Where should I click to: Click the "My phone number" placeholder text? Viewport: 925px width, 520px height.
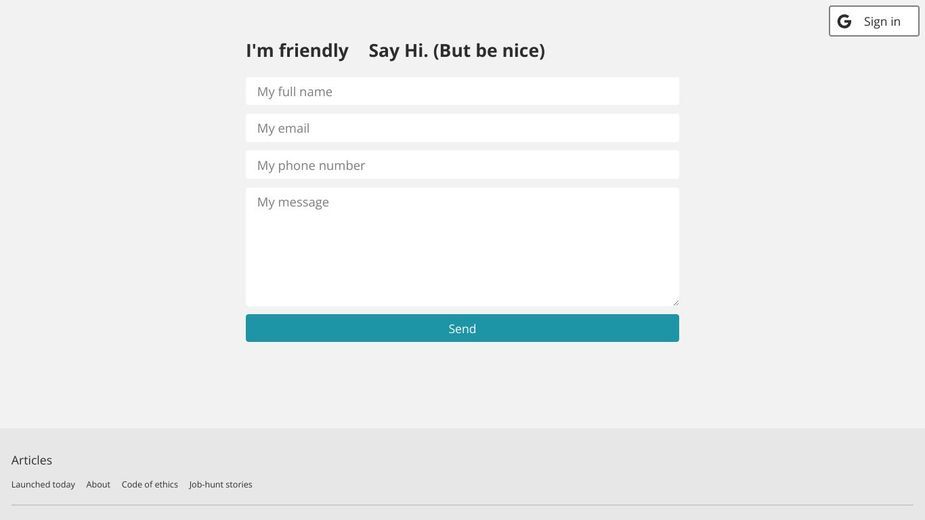click(311, 166)
